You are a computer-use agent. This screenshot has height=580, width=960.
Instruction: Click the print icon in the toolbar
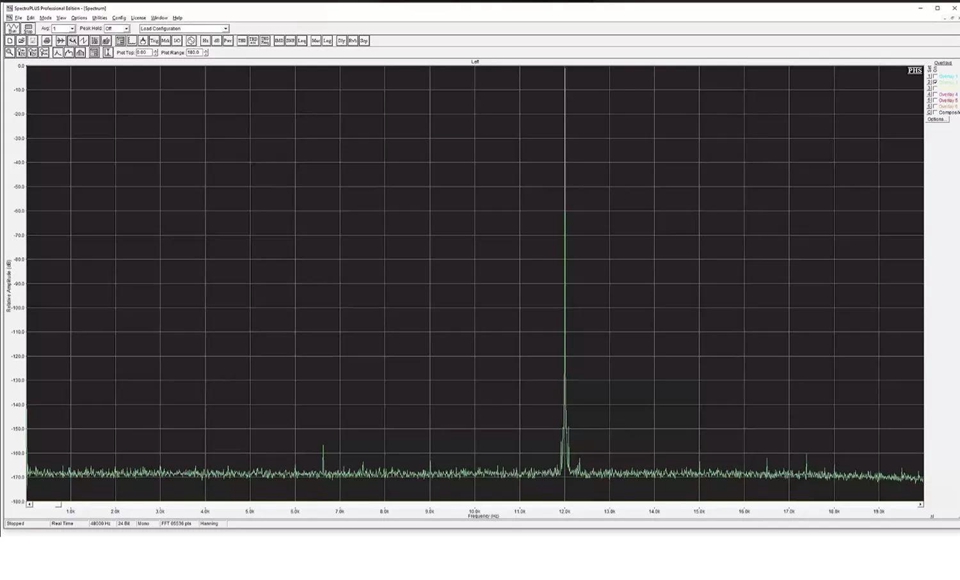pyautogui.click(x=46, y=41)
